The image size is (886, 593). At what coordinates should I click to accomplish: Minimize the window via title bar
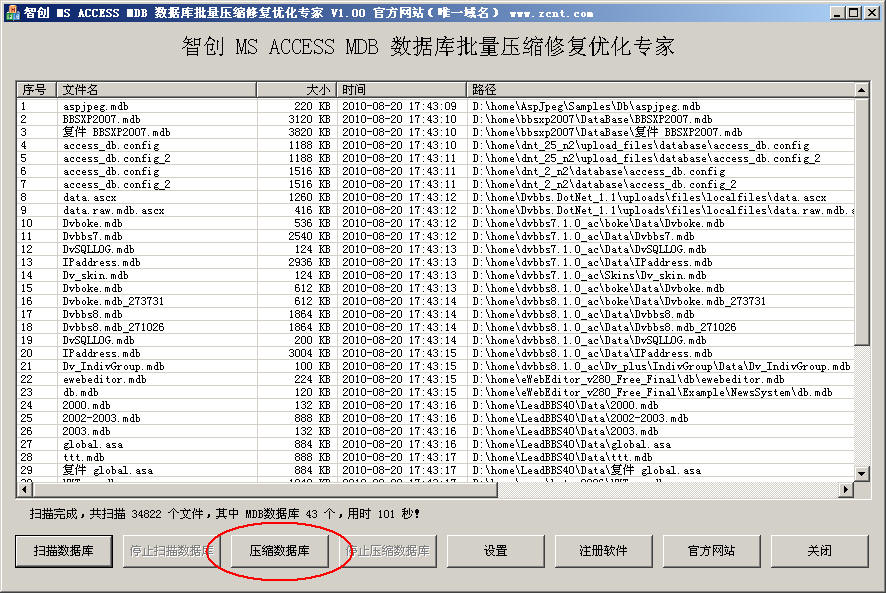pyautogui.click(x=839, y=12)
